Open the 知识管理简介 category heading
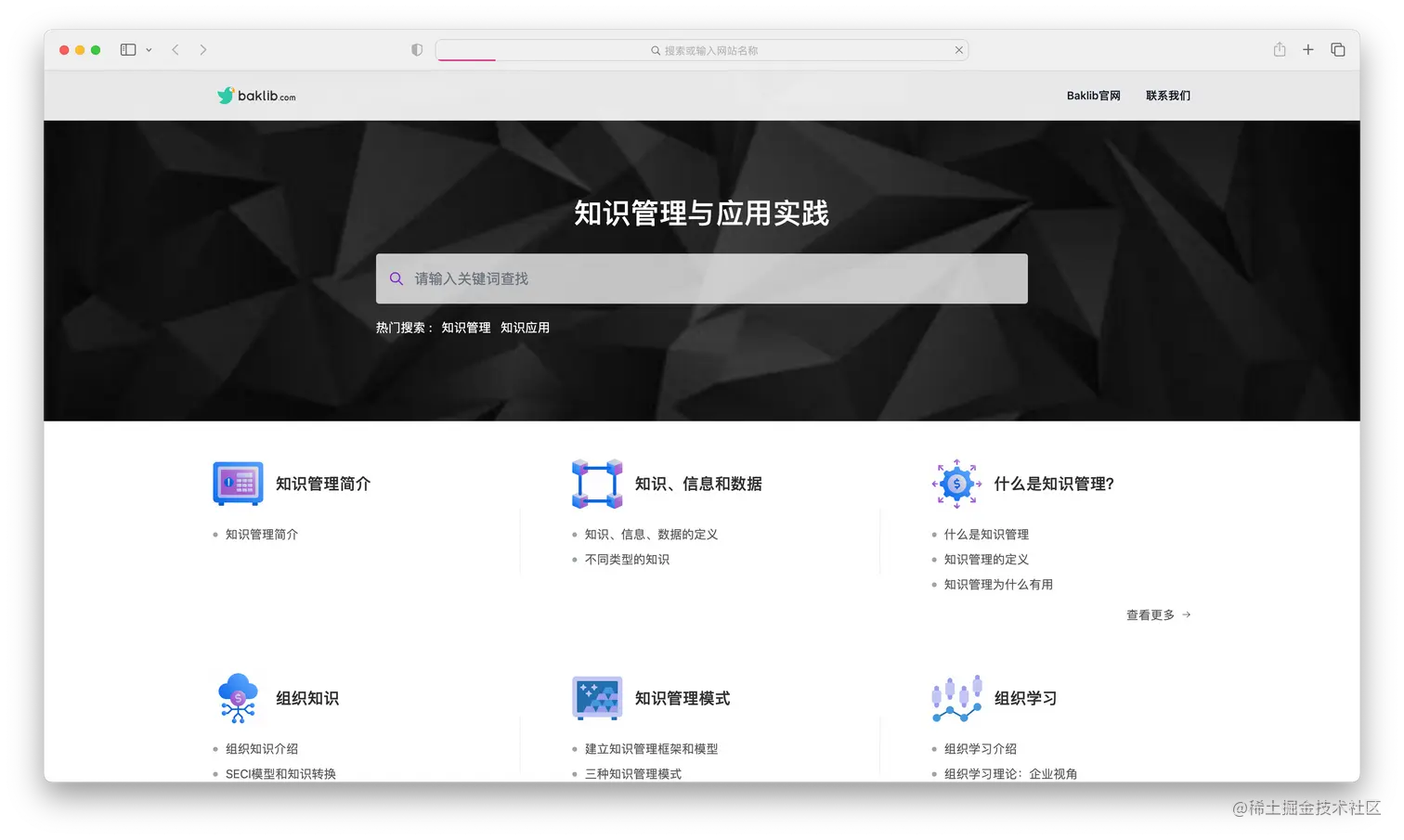This screenshot has height=840, width=1404. tap(323, 484)
